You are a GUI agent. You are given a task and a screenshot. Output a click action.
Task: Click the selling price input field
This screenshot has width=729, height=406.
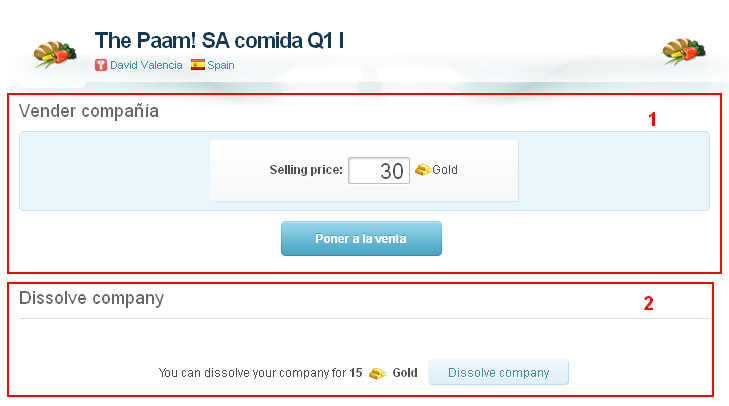379,170
